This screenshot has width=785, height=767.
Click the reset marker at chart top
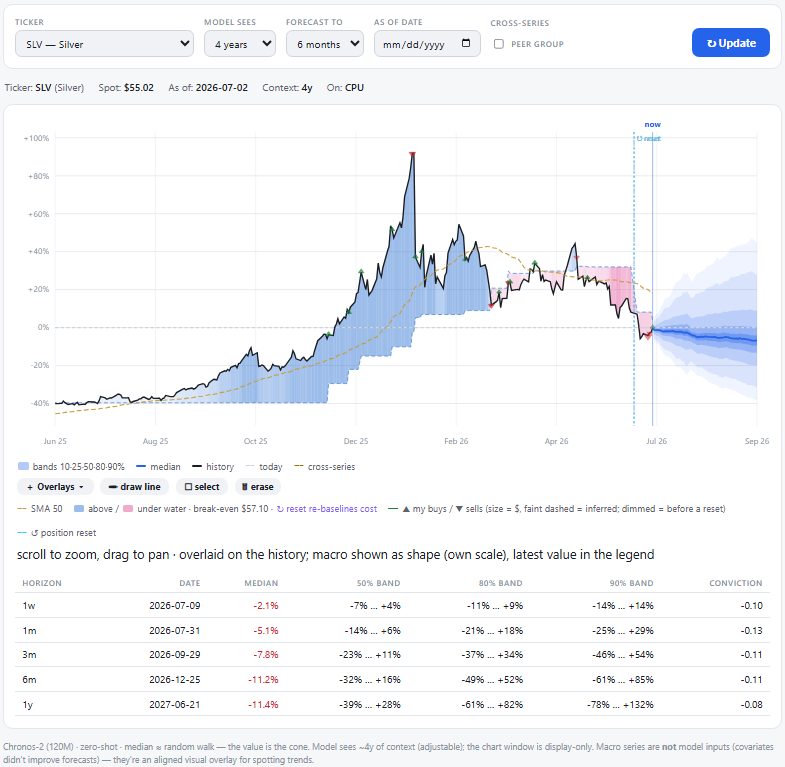point(648,139)
